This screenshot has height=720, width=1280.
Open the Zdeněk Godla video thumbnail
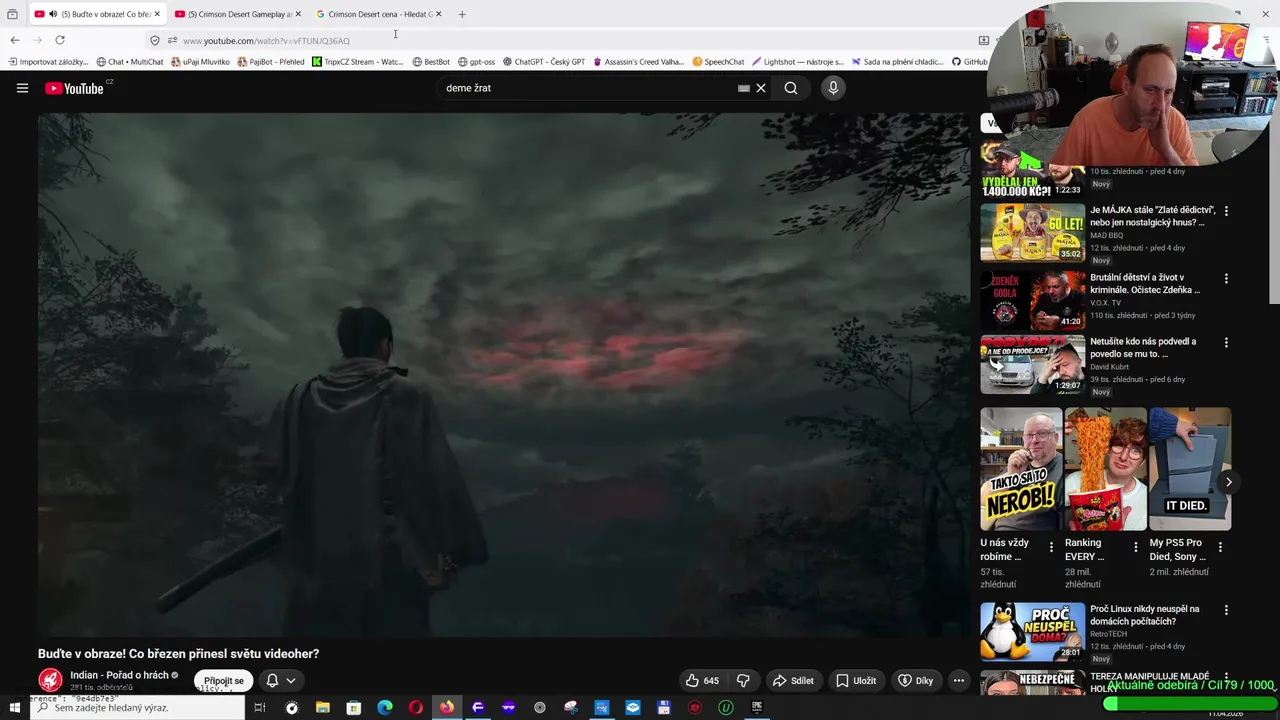tap(1032, 300)
